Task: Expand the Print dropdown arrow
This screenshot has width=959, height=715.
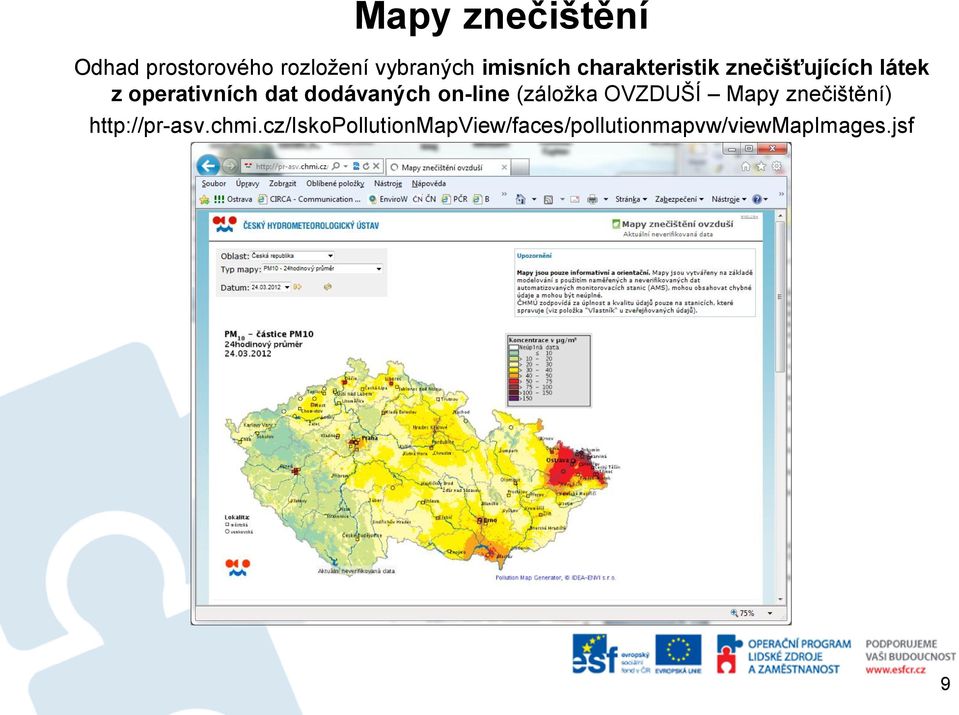Action: [605, 199]
